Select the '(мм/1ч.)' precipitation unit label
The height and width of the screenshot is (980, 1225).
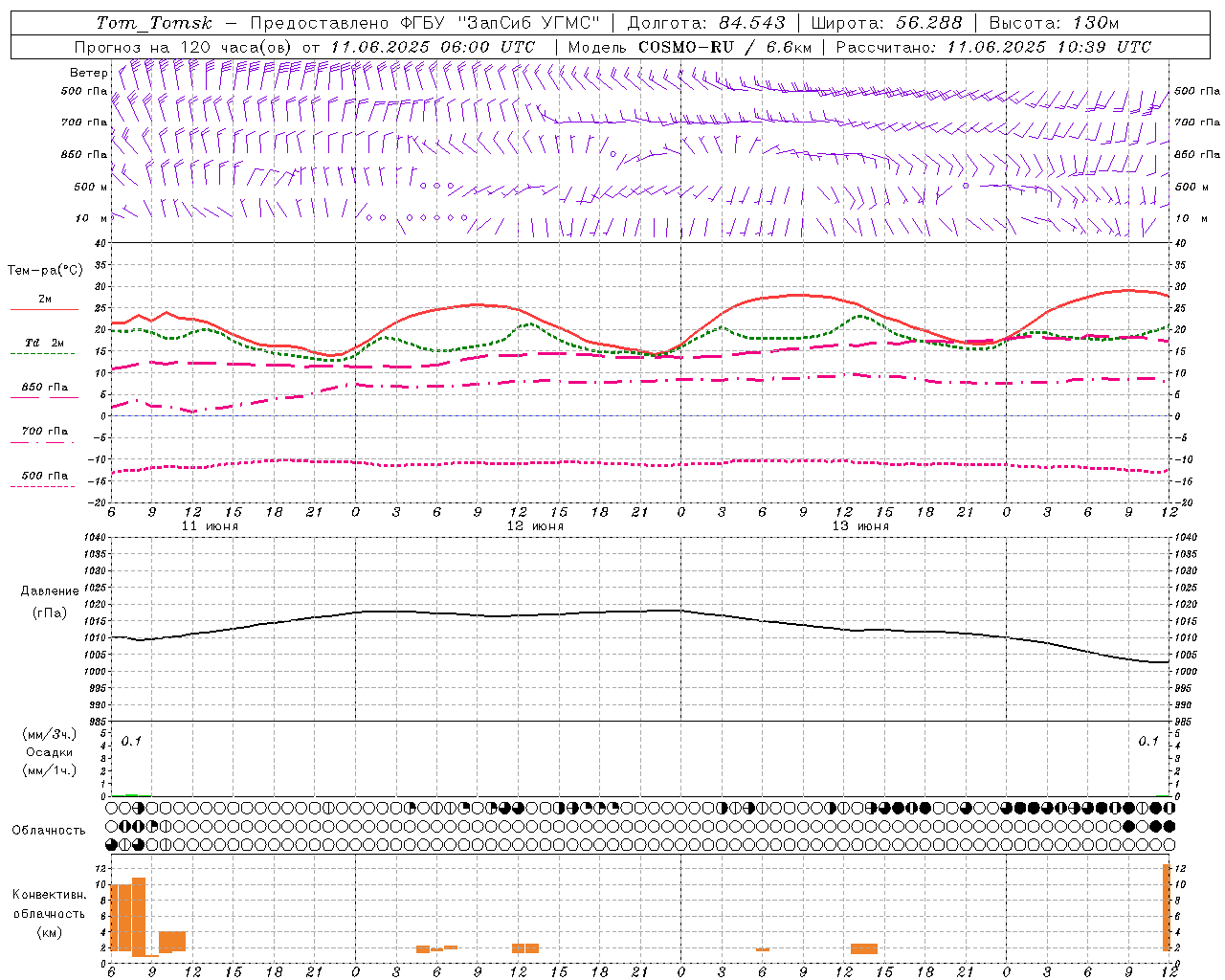pyautogui.click(x=50, y=770)
